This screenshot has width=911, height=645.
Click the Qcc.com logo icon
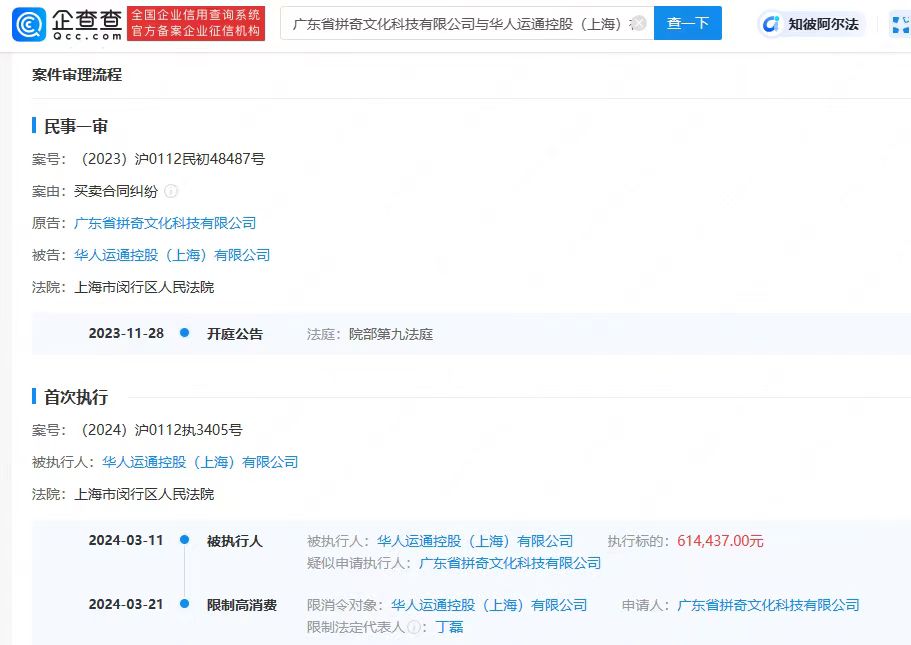(28, 24)
